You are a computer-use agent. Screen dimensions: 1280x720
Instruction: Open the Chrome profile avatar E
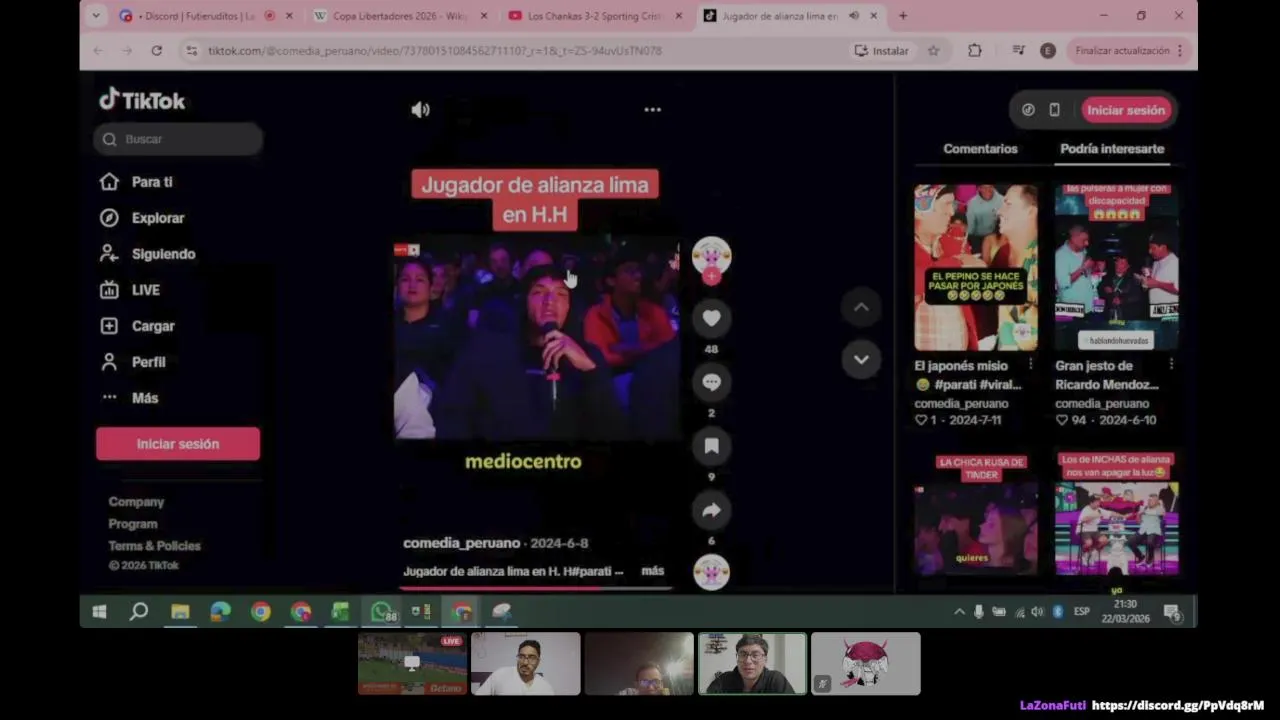[x=1048, y=51]
